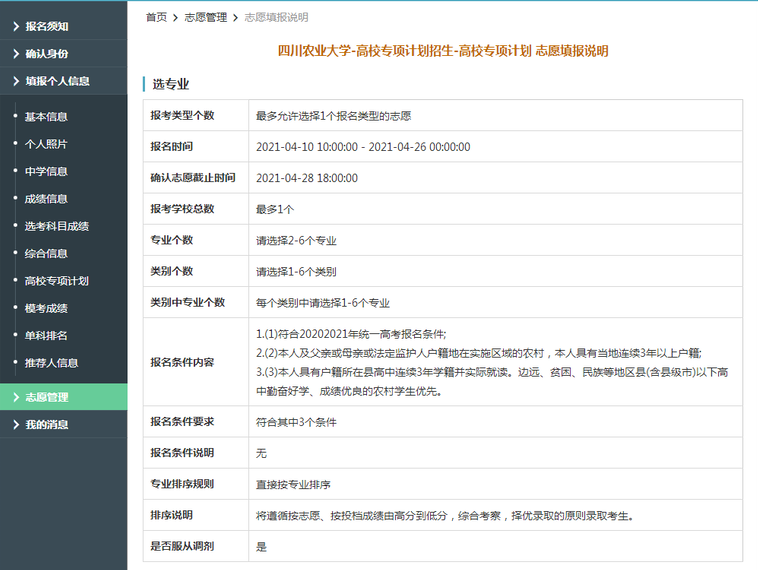Click 首页 breadcrumb link
The width and height of the screenshot is (758, 570).
(x=156, y=17)
